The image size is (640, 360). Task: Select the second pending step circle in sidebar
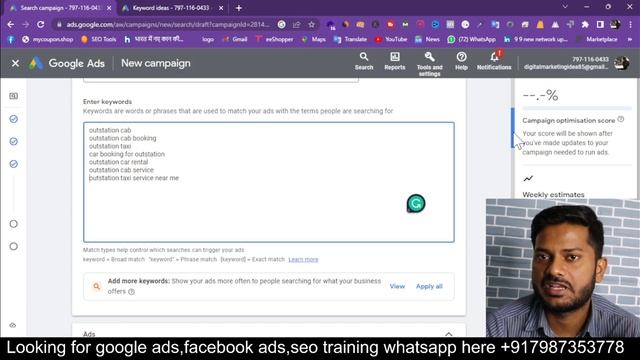coord(13,247)
